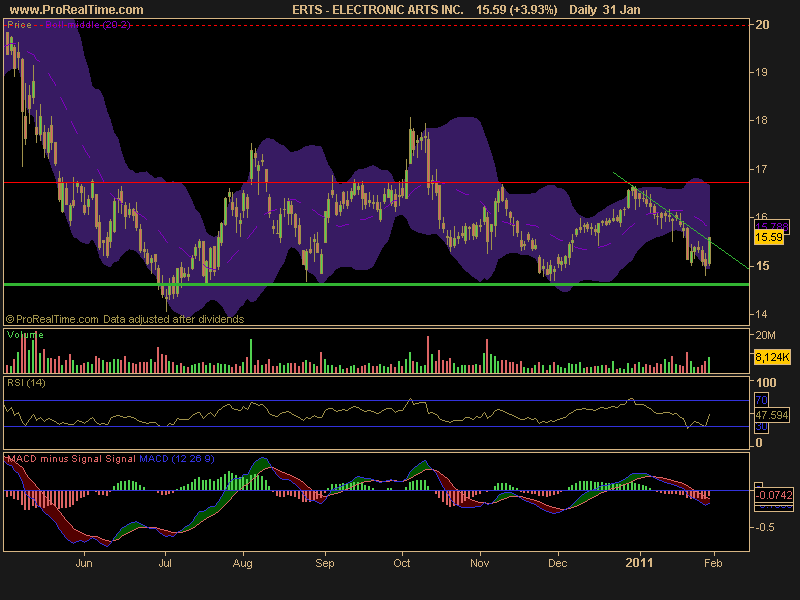Click the 100 RSI axis label
The image size is (800, 600).
[766, 383]
